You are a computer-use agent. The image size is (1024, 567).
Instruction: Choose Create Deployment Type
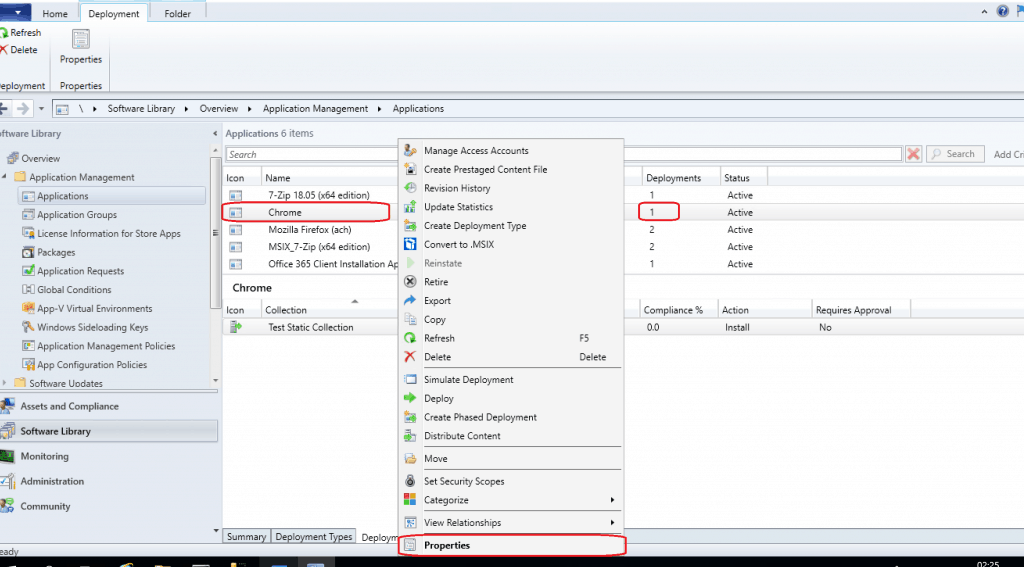[x=475, y=226]
